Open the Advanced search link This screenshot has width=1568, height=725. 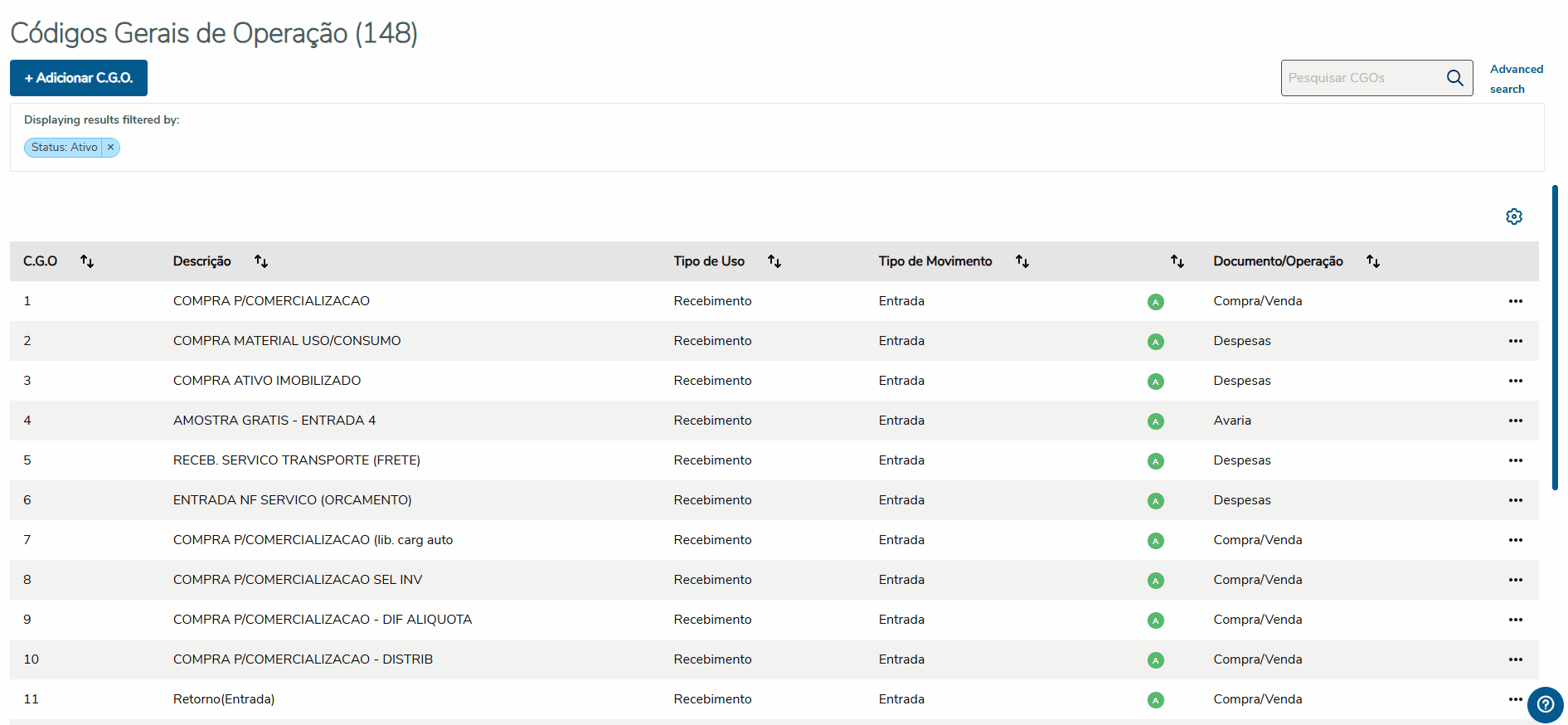tap(1516, 79)
